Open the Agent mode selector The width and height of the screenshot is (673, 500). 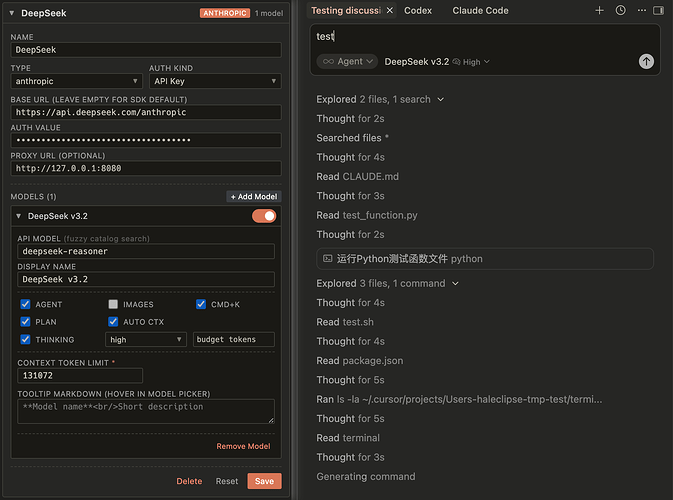coord(347,61)
